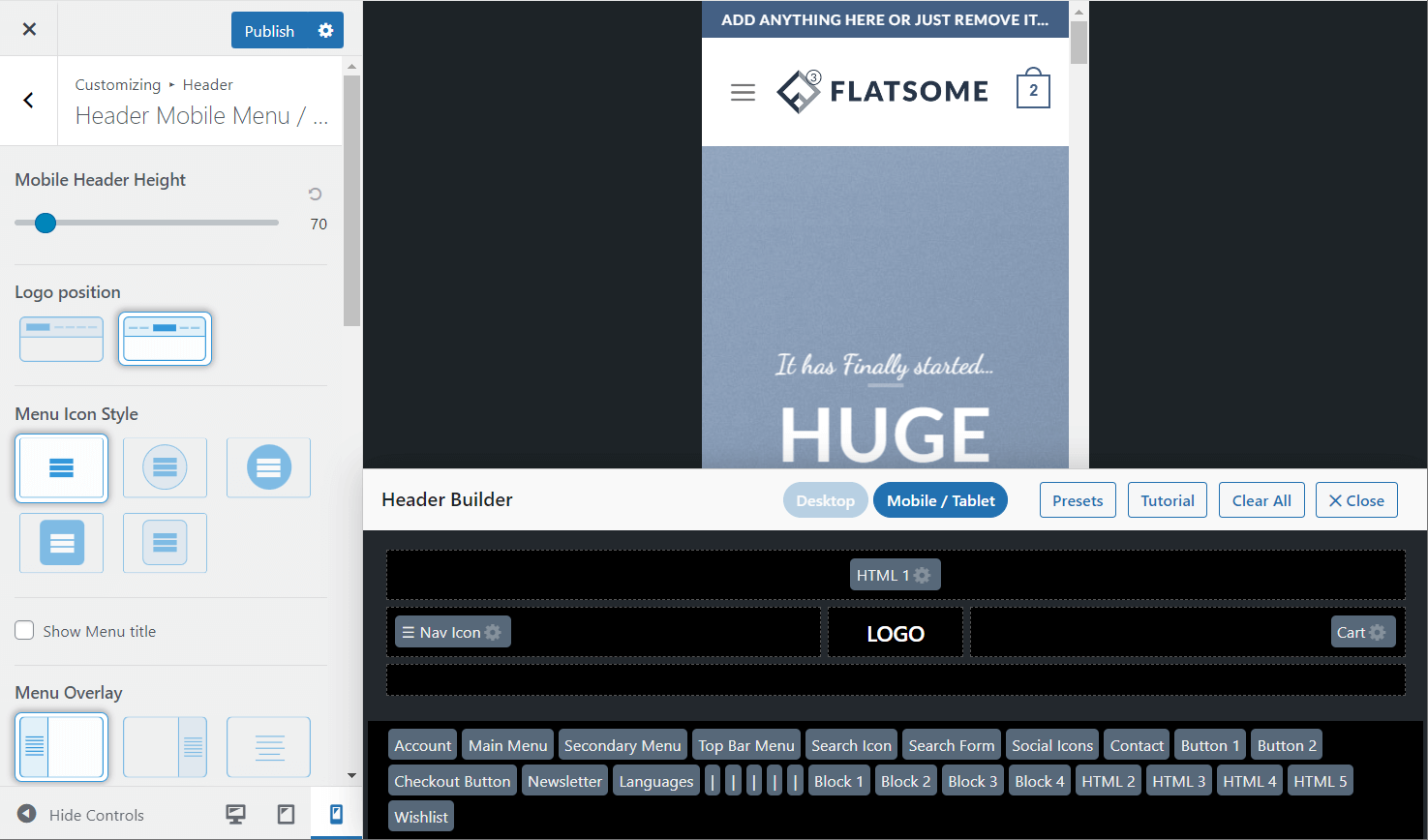The height and width of the screenshot is (840, 1428).
Task: Click the Clear All button
Action: [1261, 500]
